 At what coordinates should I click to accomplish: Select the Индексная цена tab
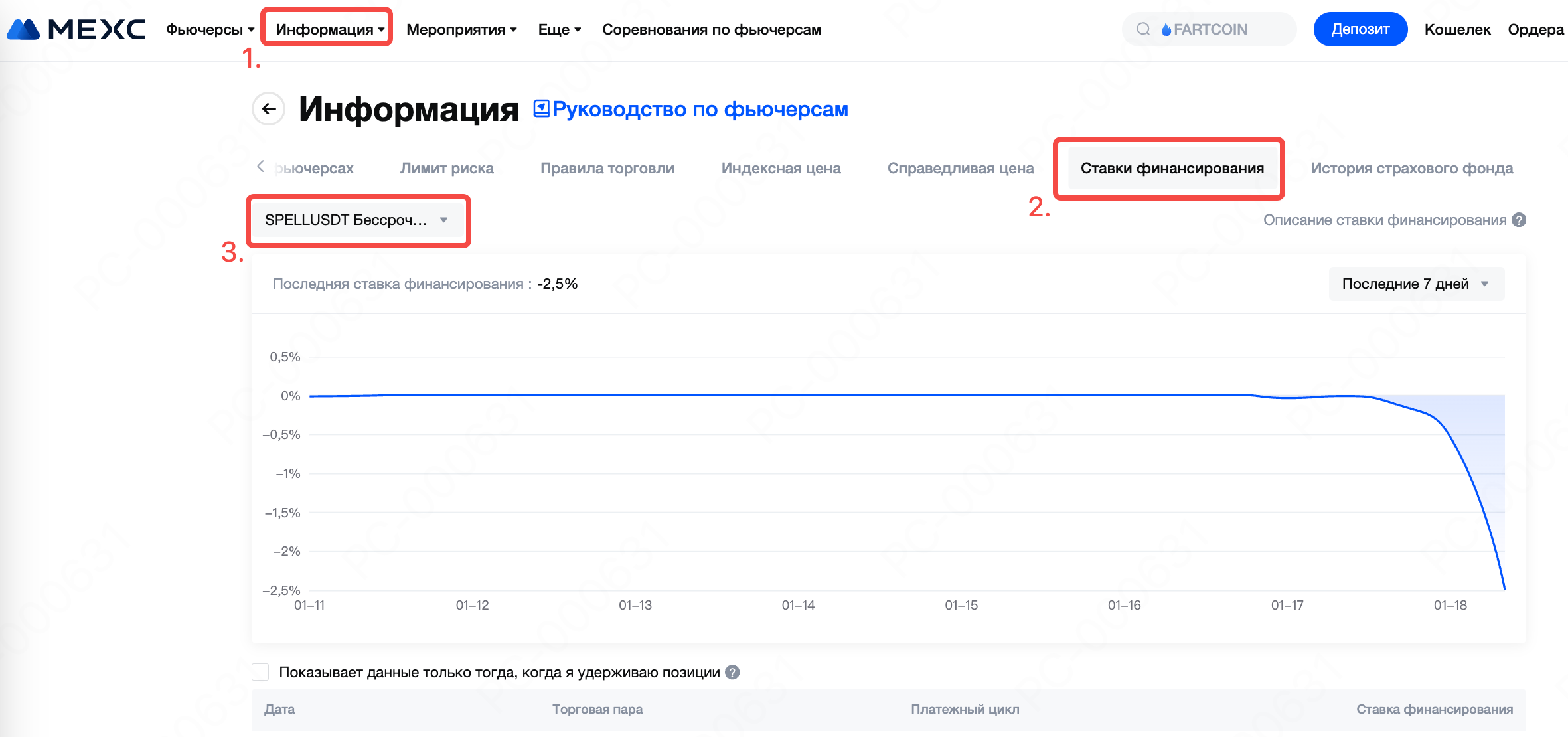click(x=781, y=169)
